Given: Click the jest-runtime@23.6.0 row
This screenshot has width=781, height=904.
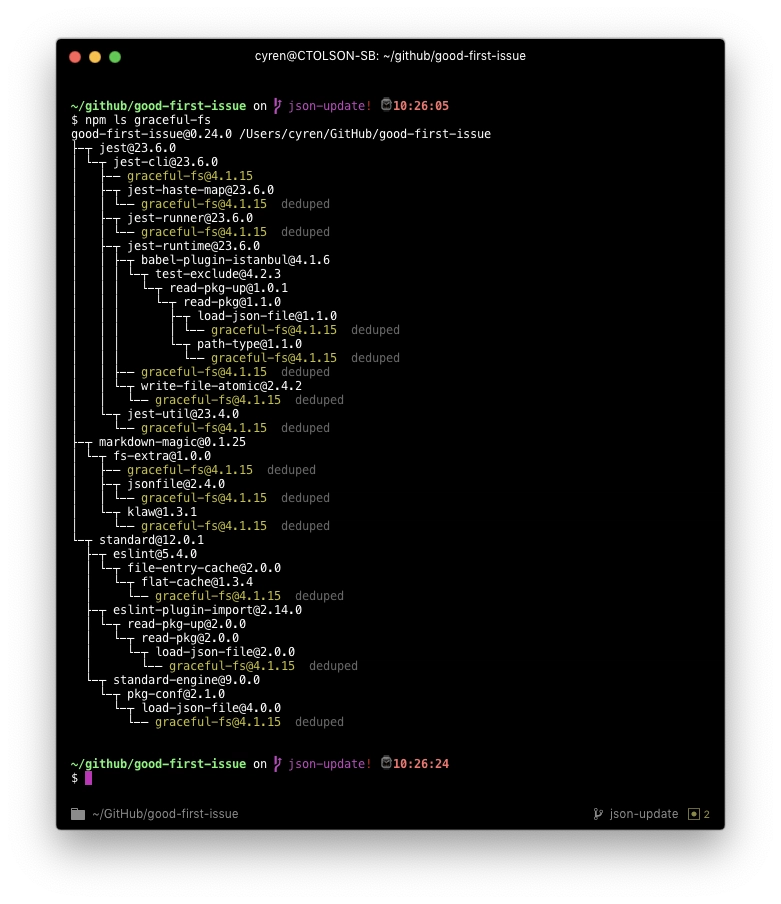Looking at the screenshot, I should pyautogui.click(x=193, y=246).
